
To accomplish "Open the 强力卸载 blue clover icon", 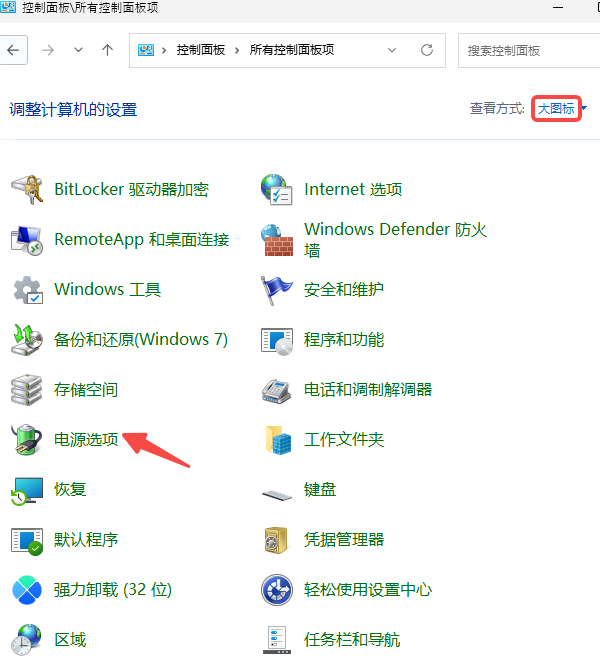I will click(27, 590).
